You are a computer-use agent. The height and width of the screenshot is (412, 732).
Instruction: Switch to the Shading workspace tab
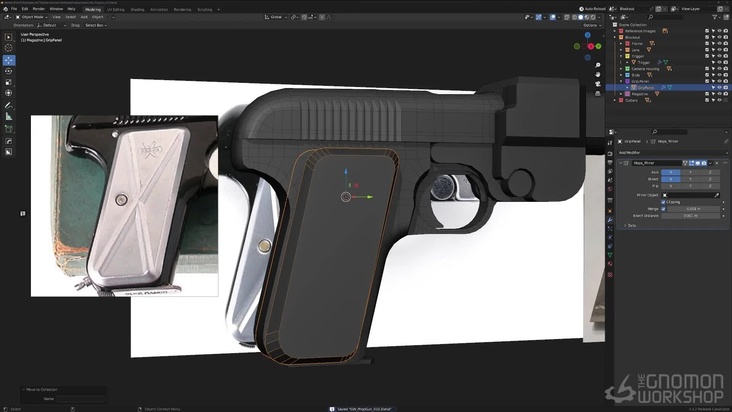click(x=137, y=9)
